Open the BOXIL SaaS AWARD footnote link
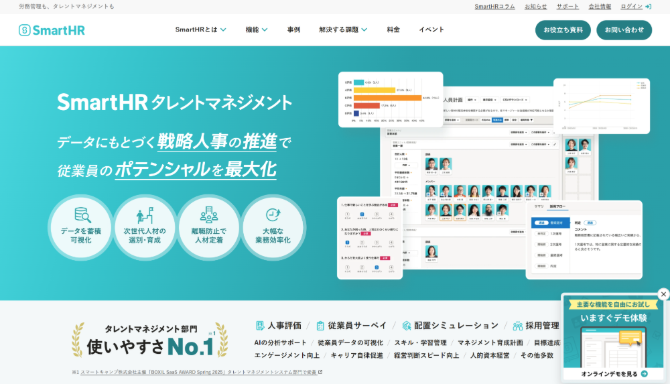The width and height of the screenshot is (670, 384). tap(198, 372)
